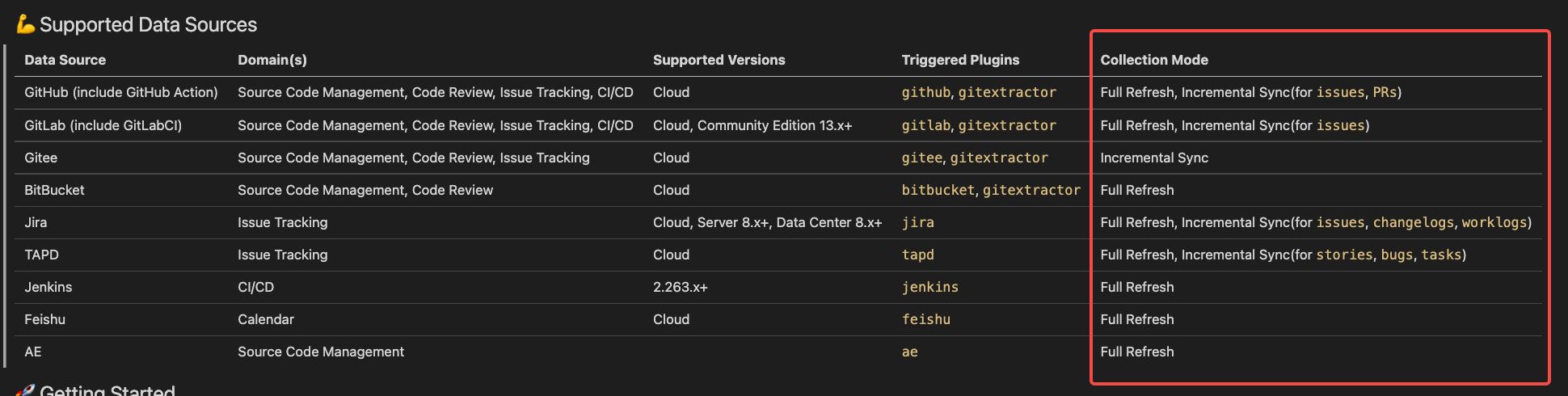This screenshot has height=396, width=1568.
Task: Open the gitlab plugin link
Action: tap(925, 125)
